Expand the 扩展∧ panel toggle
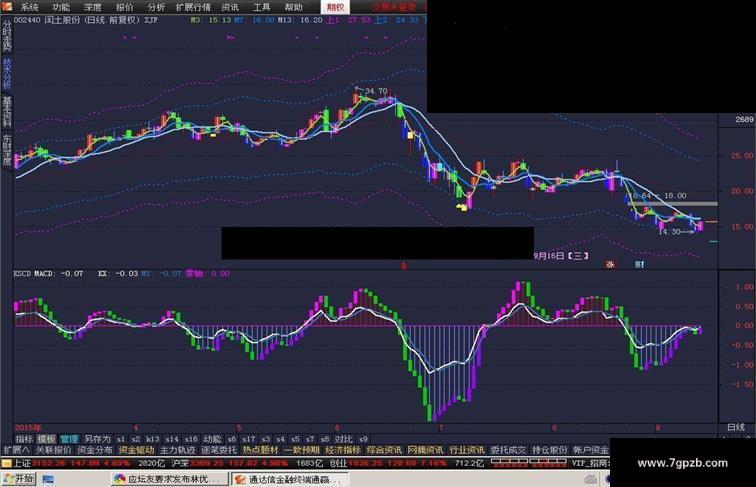 coord(16,450)
